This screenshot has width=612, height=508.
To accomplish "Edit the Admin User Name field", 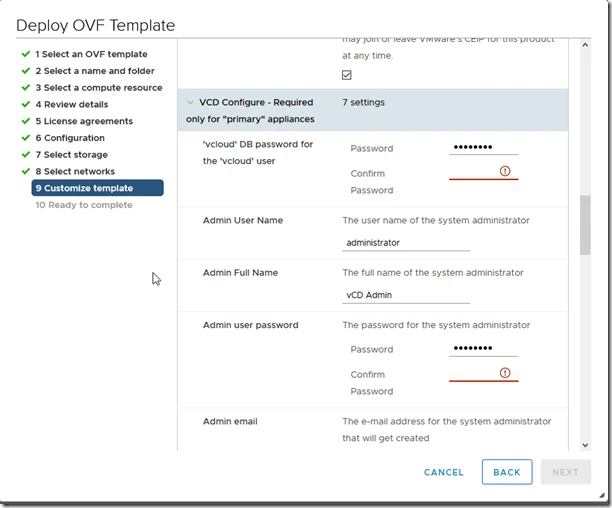I will 406,243.
